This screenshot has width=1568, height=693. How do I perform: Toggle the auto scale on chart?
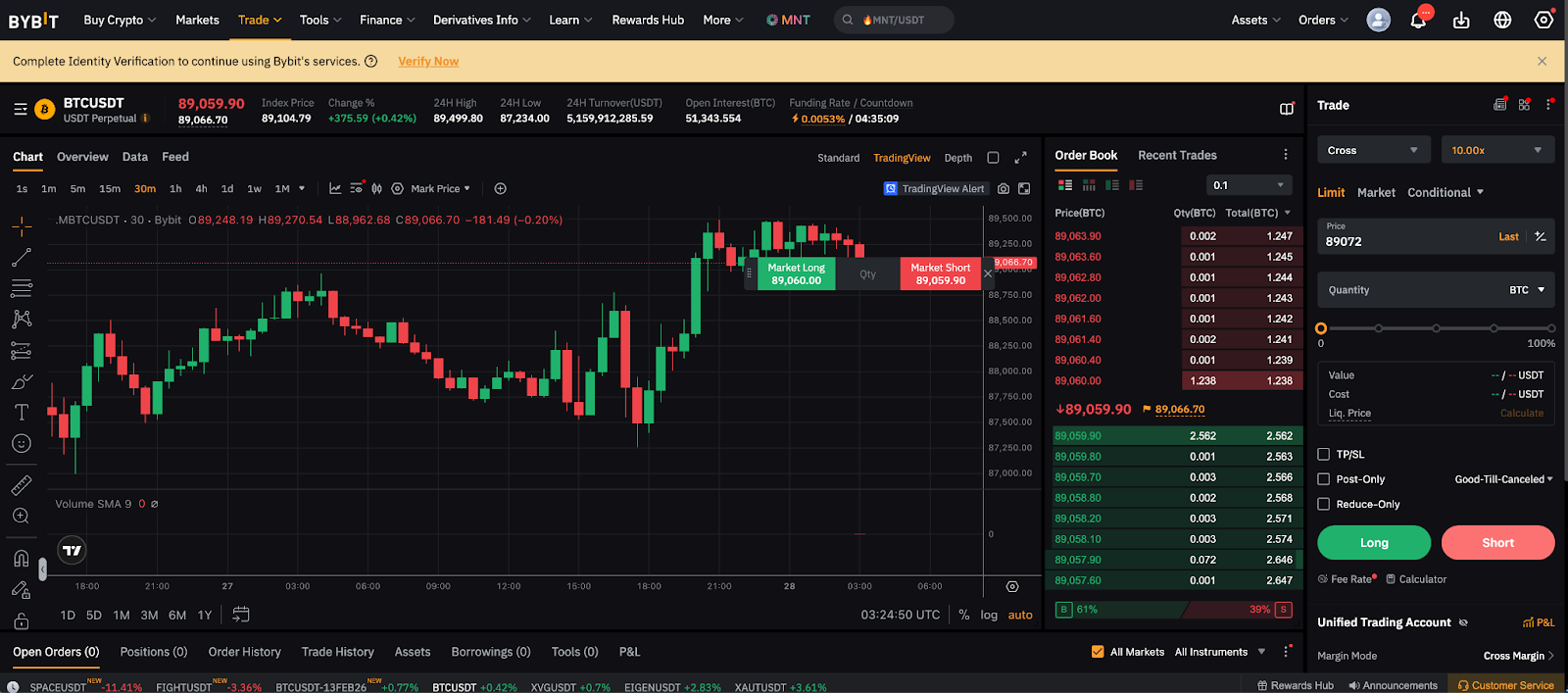point(1020,615)
